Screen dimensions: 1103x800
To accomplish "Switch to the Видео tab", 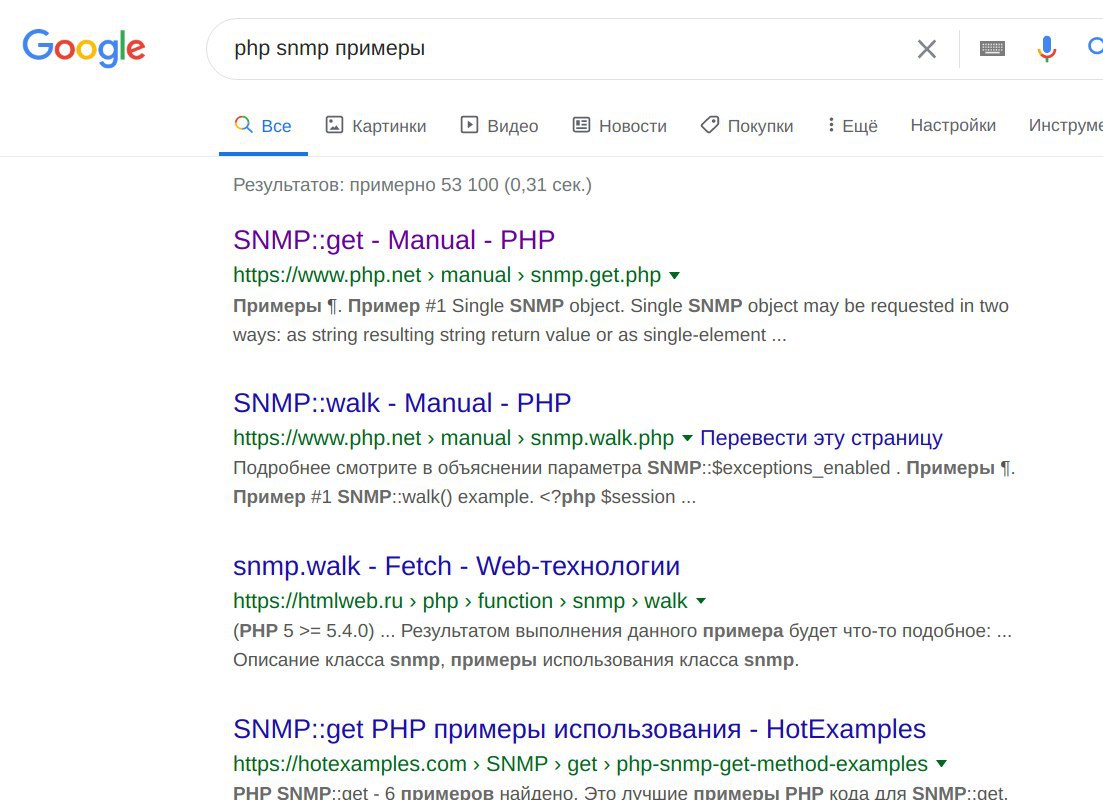I will click(499, 126).
